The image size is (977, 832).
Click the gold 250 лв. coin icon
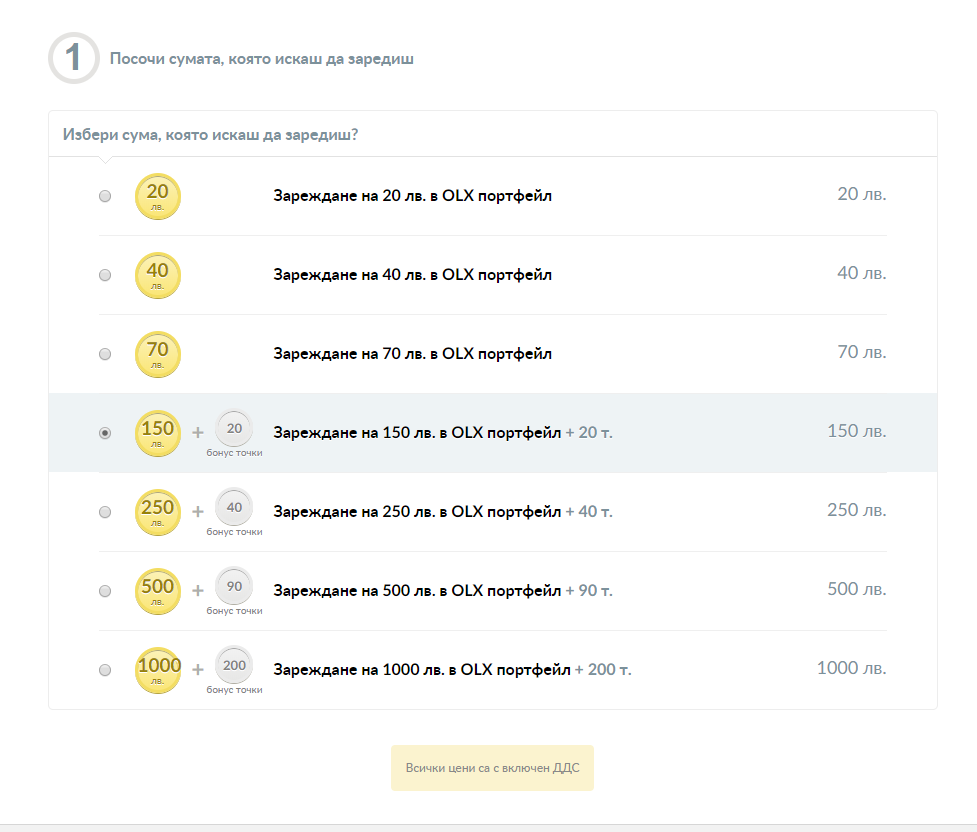[158, 512]
